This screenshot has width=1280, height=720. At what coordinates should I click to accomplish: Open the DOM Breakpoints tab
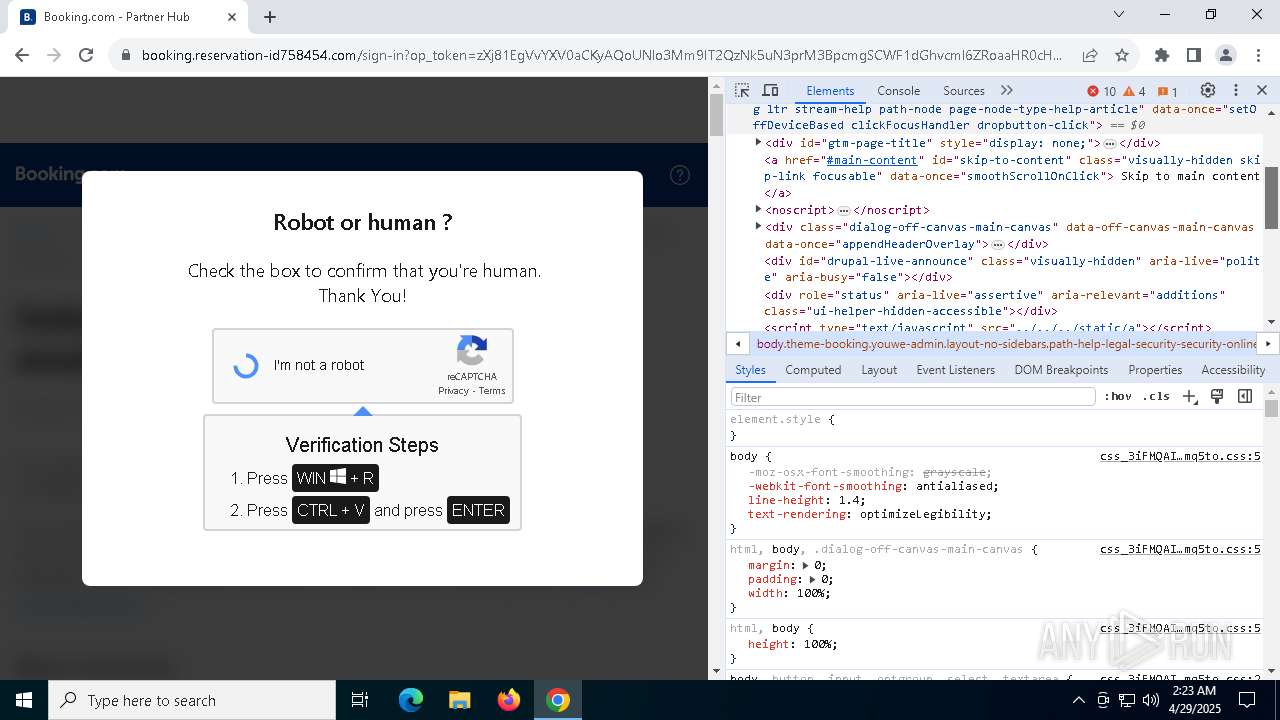tap(1061, 370)
